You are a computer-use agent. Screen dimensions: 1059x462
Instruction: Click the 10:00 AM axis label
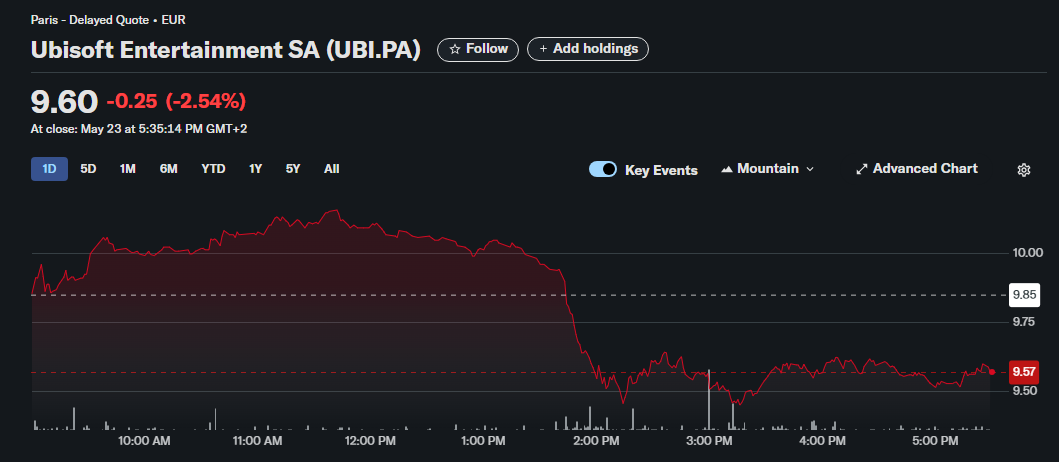point(144,441)
